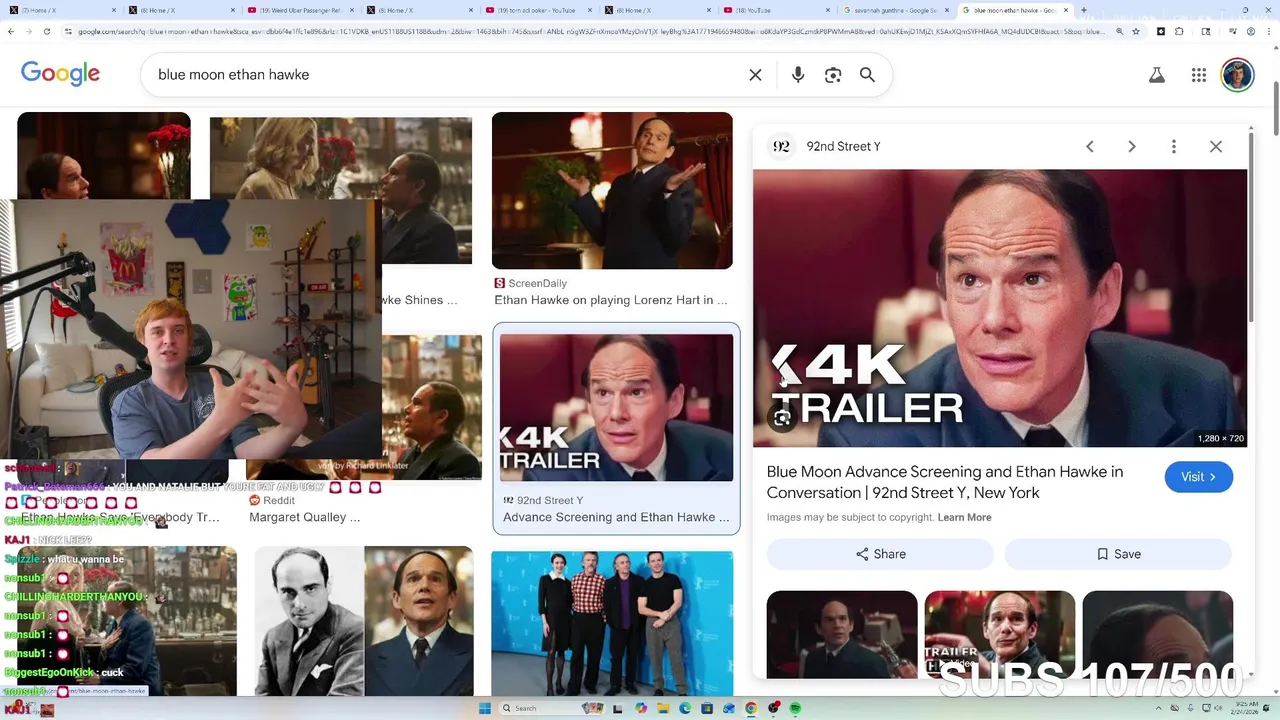Close the blue moon ethan hawke tab
Screen dimensions: 1280x720
pos(1066,10)
